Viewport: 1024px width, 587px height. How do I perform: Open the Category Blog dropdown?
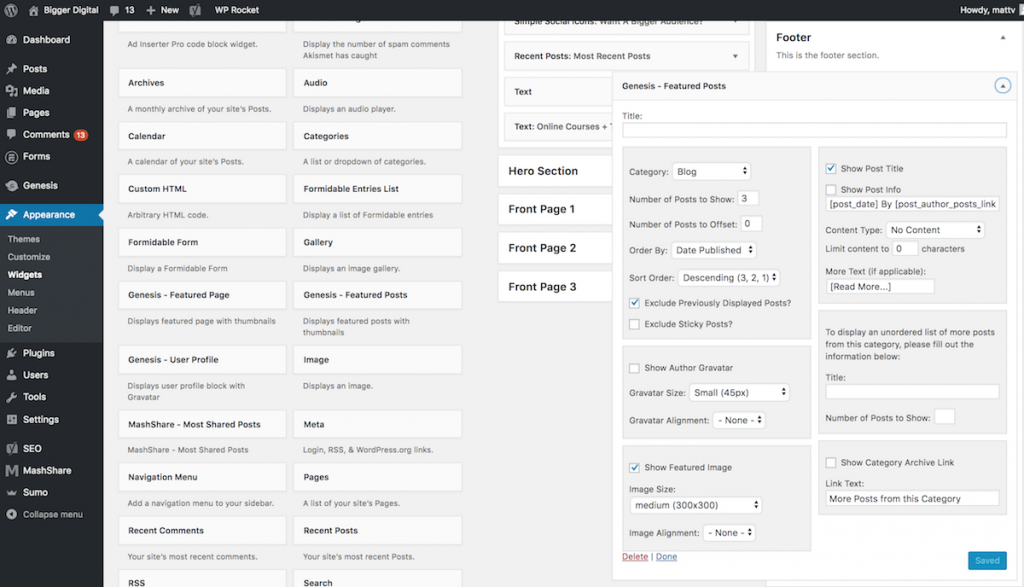pos(711,171)
